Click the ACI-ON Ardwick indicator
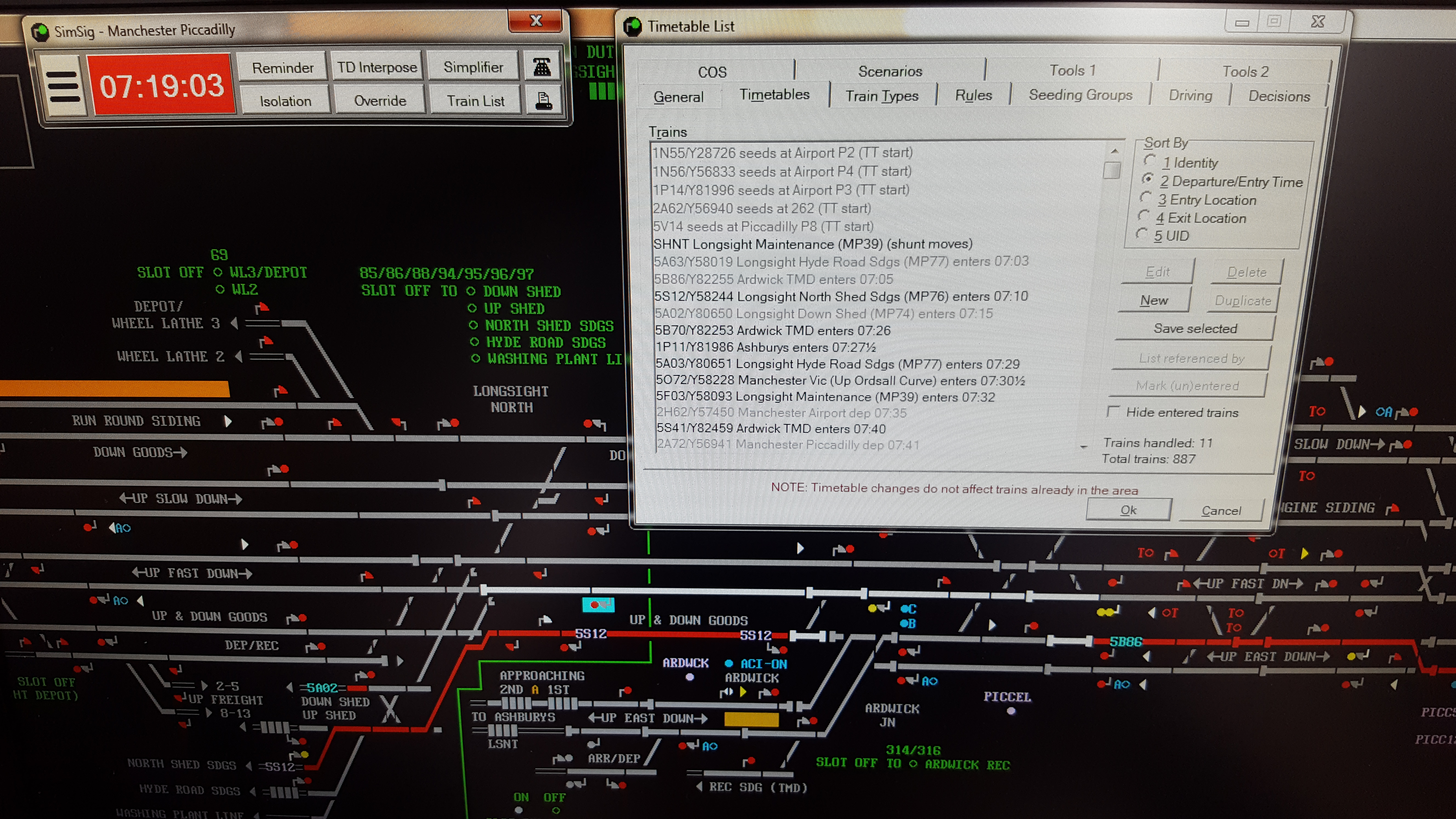 [x=729, y=664]
